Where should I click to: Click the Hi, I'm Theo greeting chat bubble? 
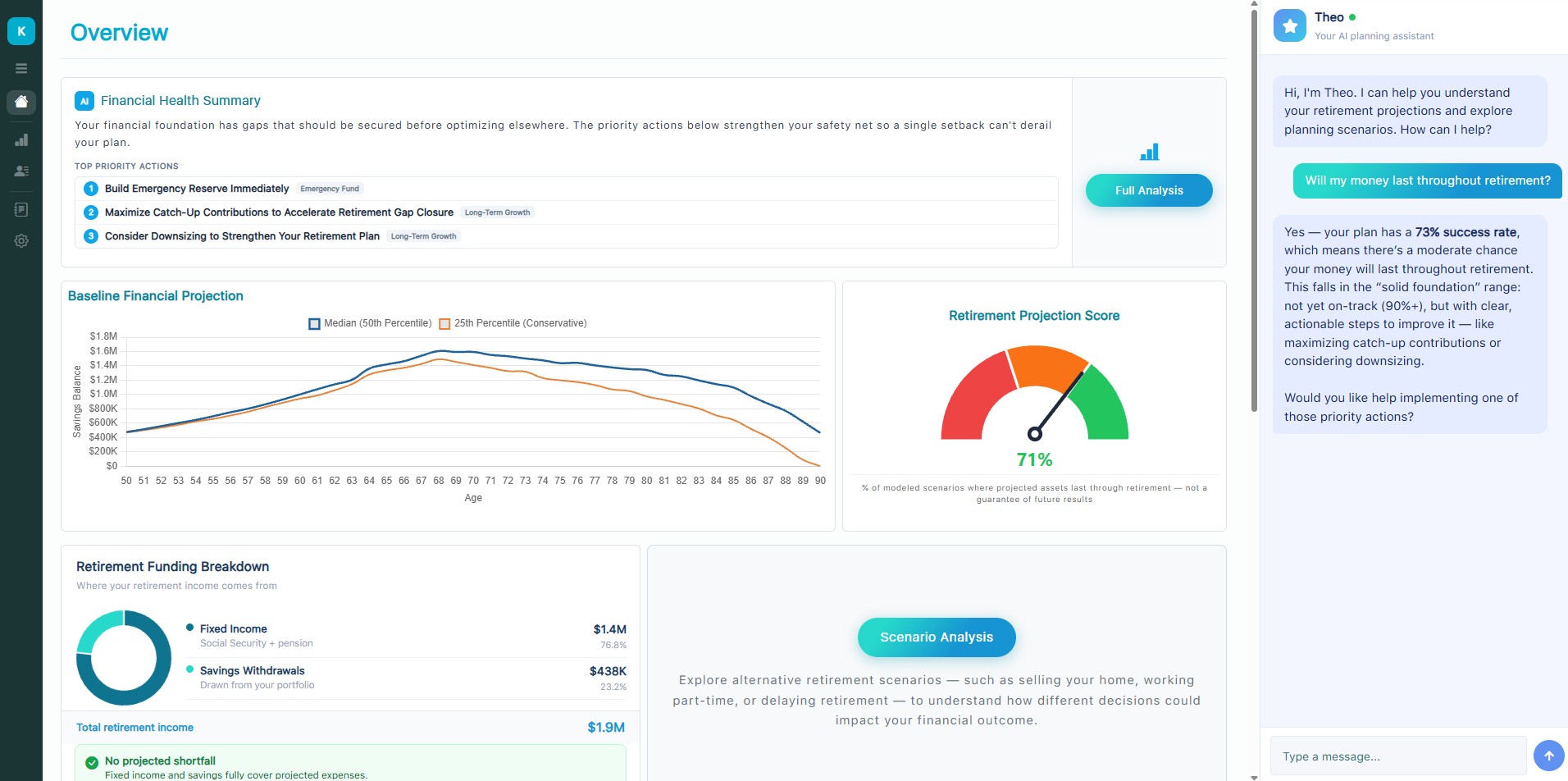pos(1410,111)
